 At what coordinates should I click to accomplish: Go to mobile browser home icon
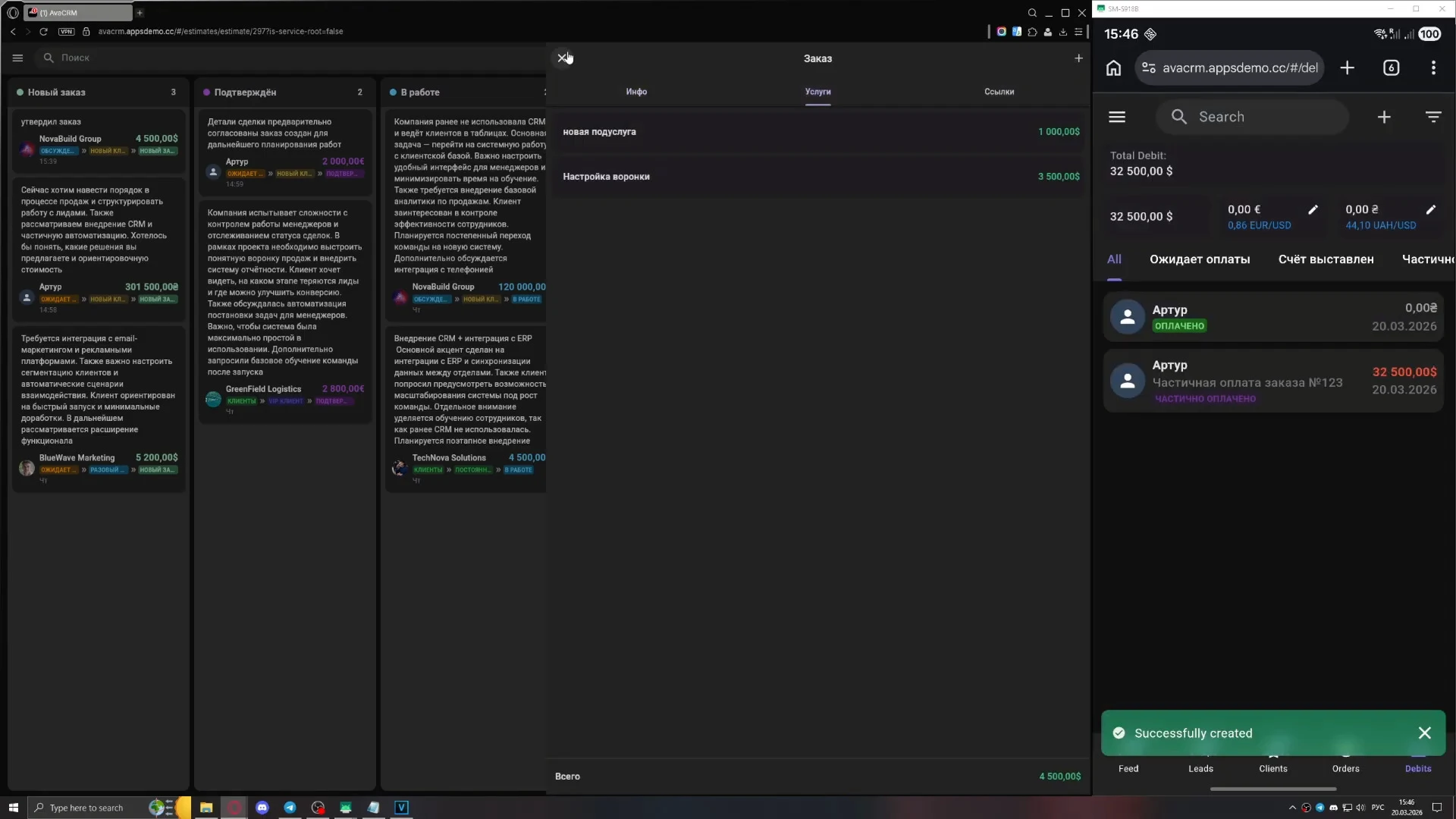click(1113, 68)
